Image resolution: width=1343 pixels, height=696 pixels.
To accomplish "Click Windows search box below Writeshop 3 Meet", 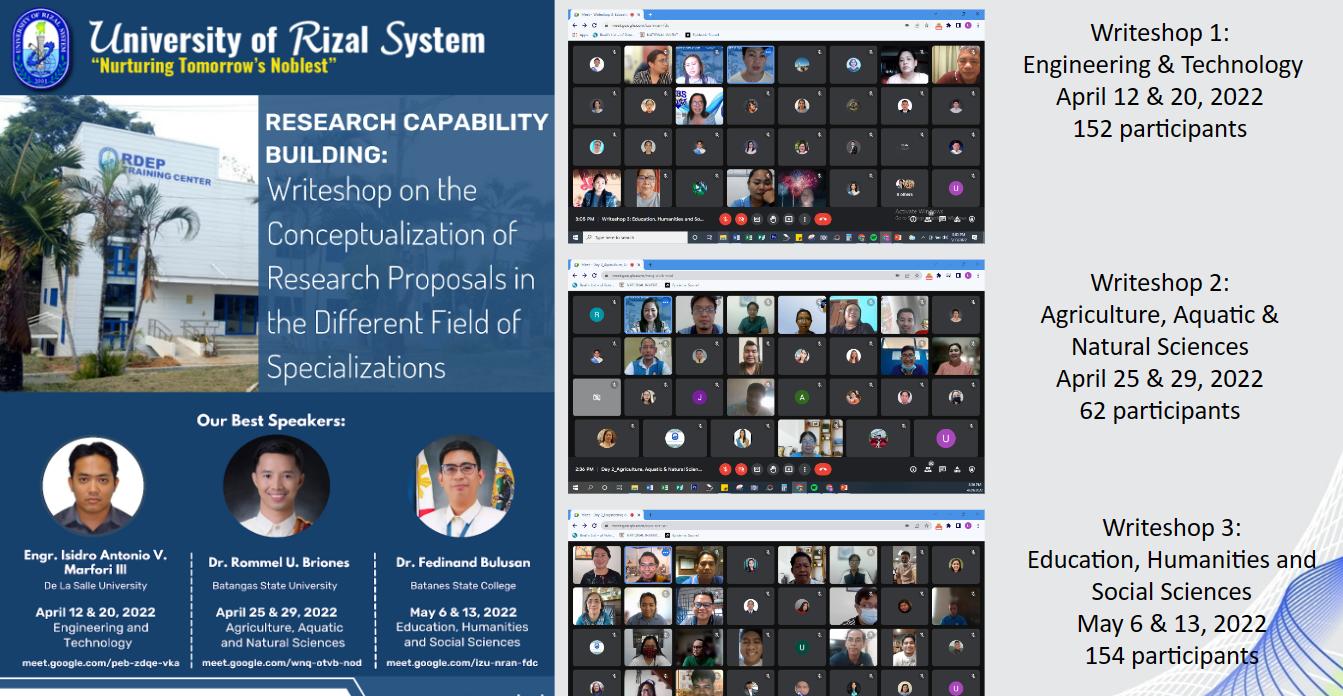I will [635, 237].
